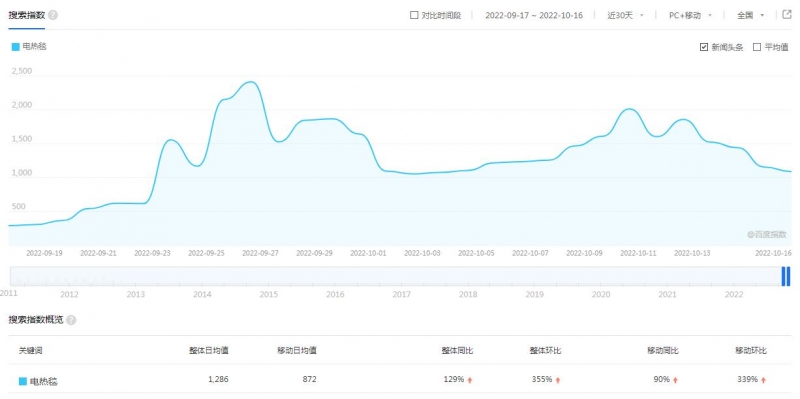Click red up arrow next to 339%
Viewport: 800px width, 399px height.
click(763, 380)
